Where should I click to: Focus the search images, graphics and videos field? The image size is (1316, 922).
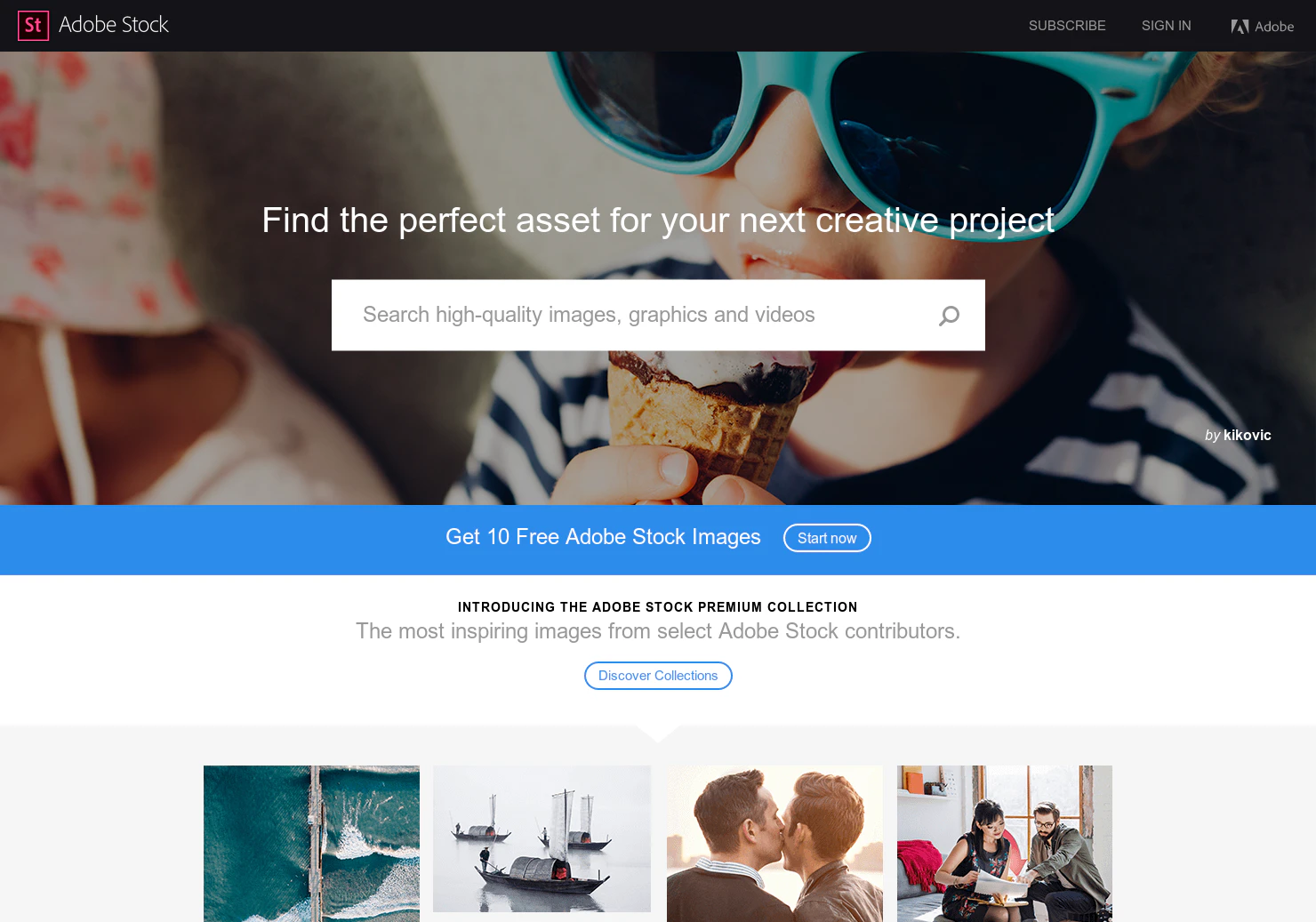tap(658, 316)
